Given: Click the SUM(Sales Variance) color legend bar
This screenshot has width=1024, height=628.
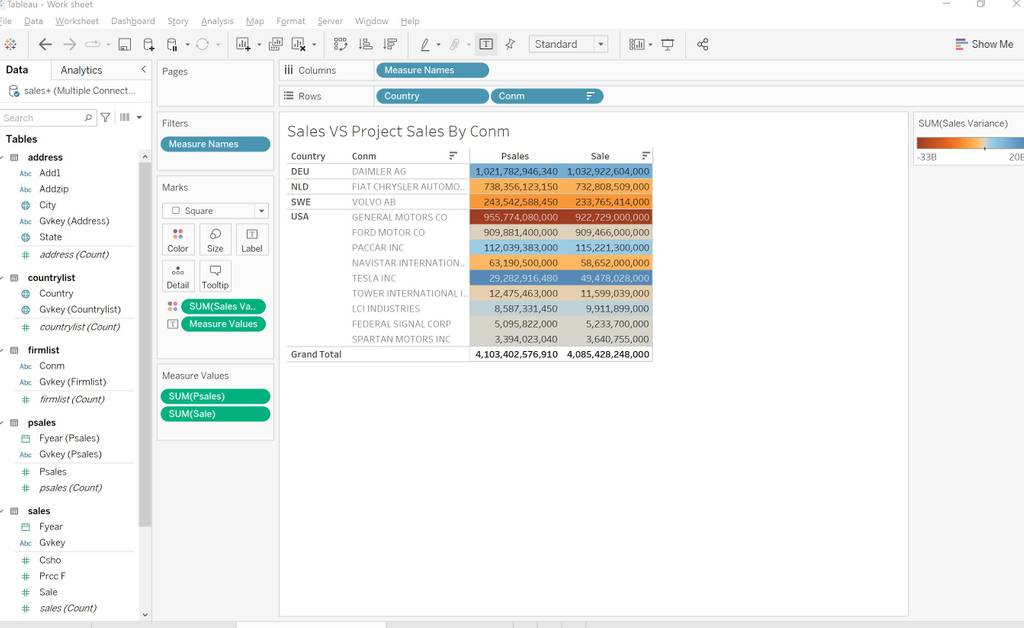Looking at the screenshot, I should (970, 143).
